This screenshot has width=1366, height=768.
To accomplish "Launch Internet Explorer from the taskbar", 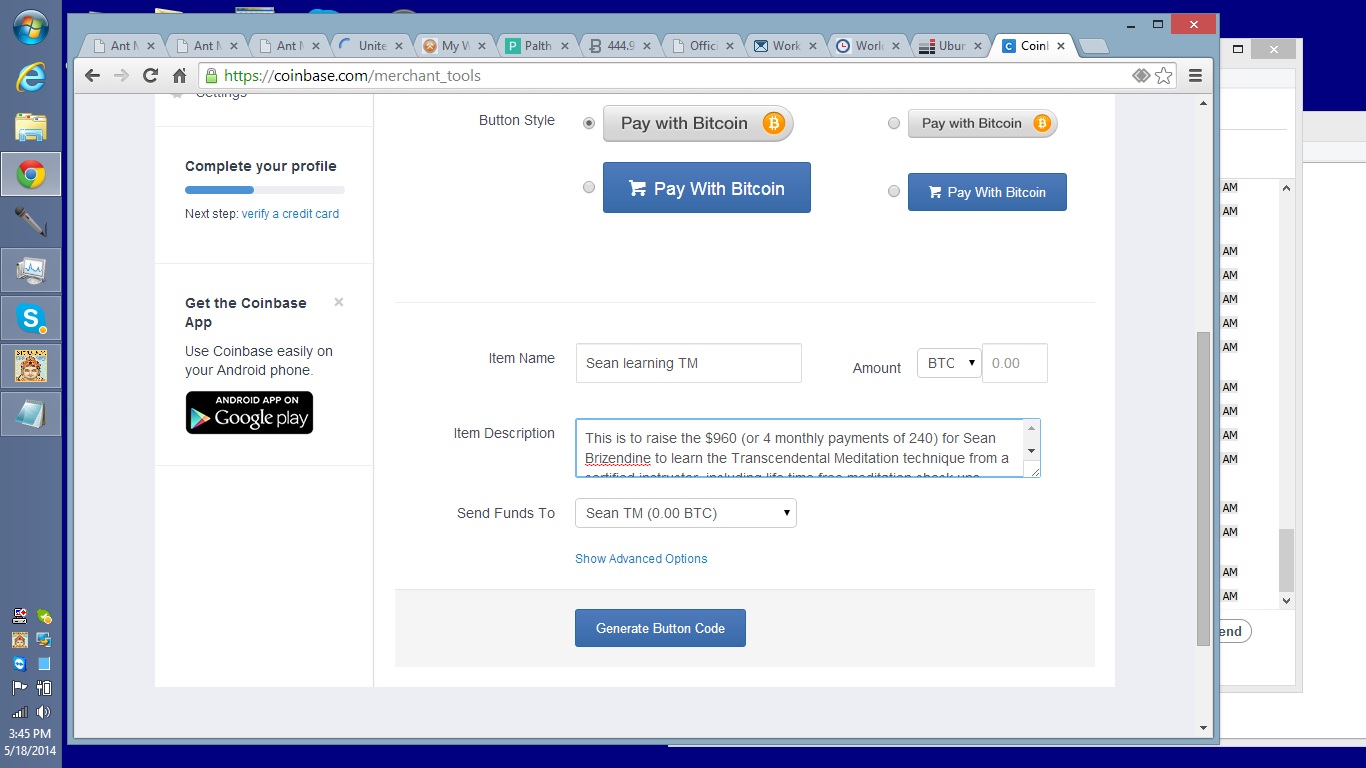I will (x=31, y=77).
